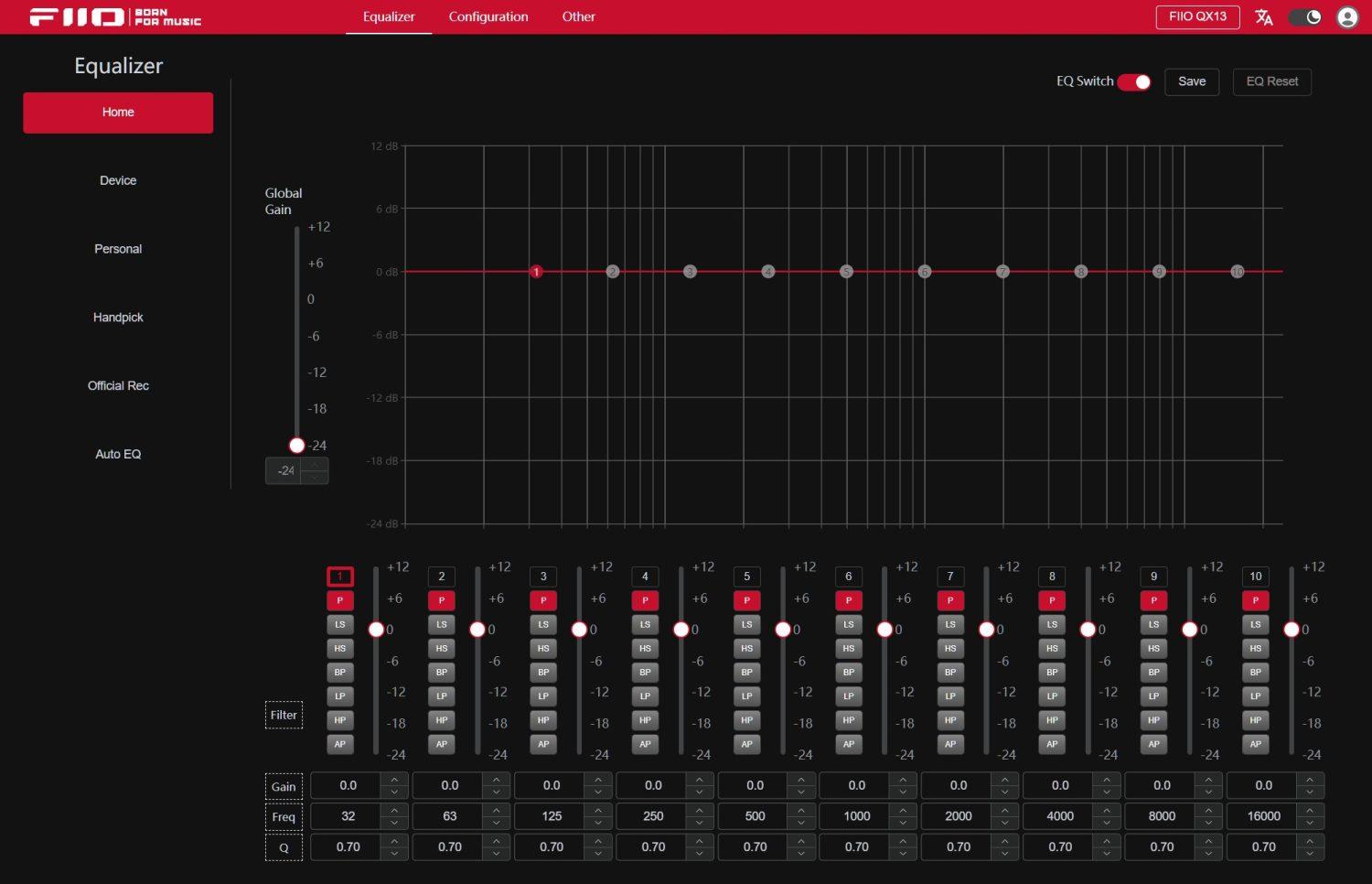
Task: Click band 2 node on EQ graph
Action: pos(613,272)
